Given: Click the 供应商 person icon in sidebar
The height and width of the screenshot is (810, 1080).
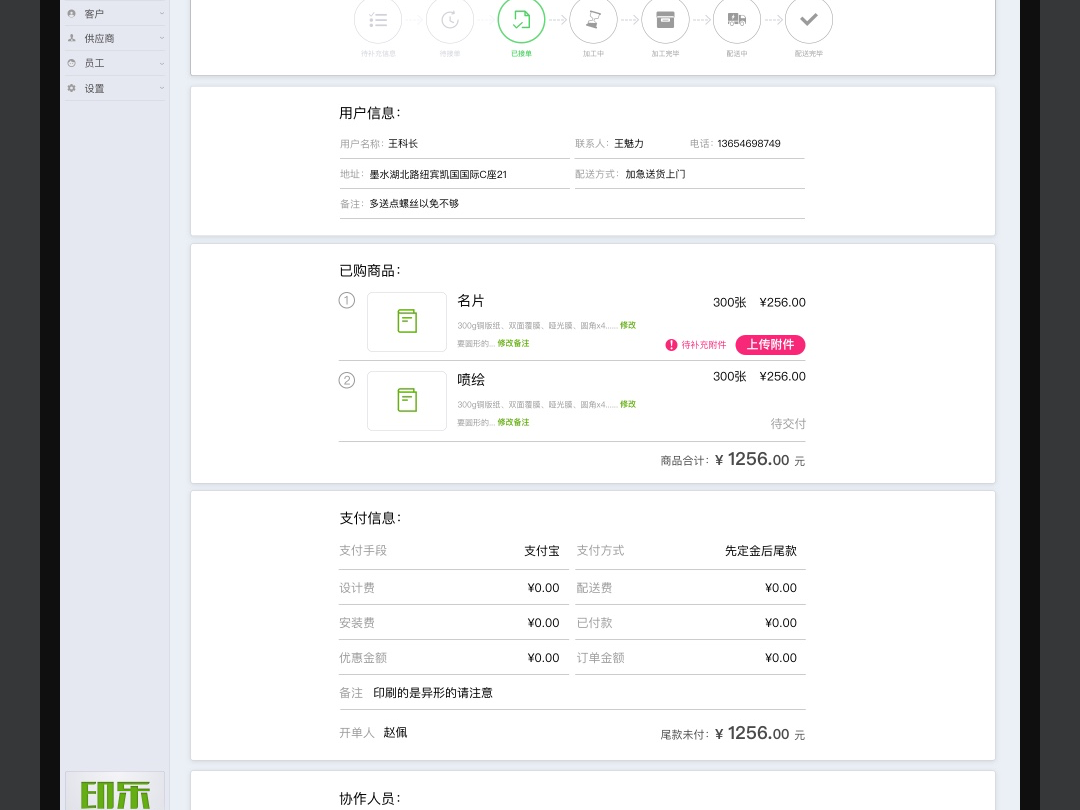Looking at the screenshot, I should pos(71,38).
